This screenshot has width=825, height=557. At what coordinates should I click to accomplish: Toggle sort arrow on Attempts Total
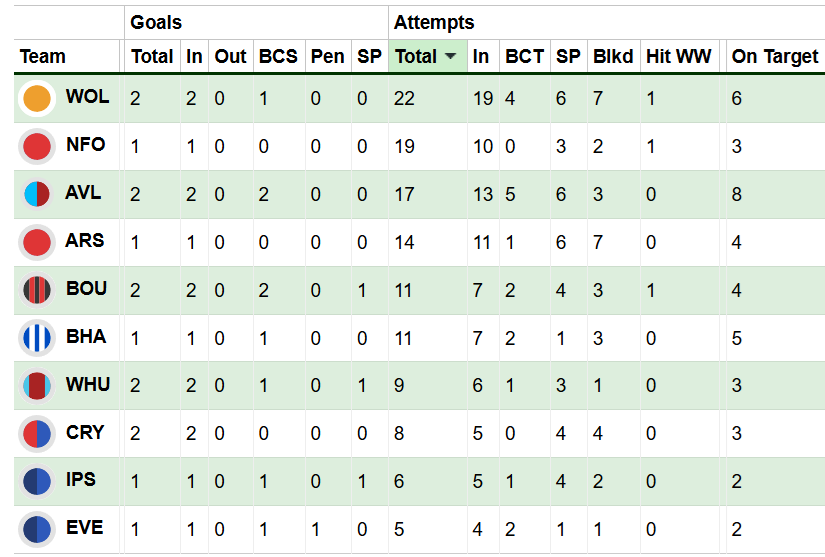point(450,57)
